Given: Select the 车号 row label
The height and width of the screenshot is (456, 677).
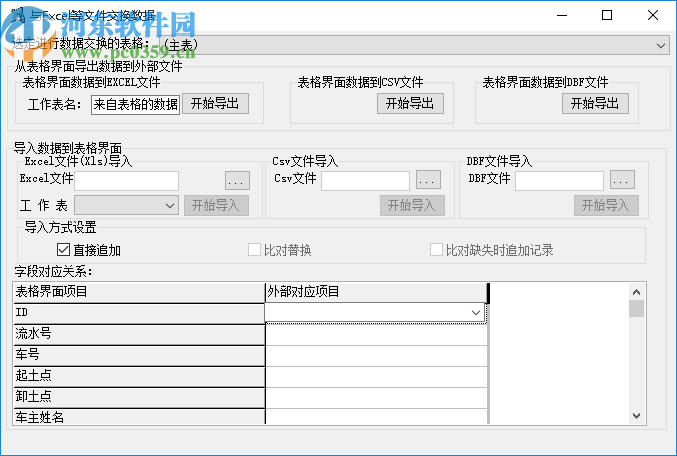Looking at the screenshot, I should coord(139,355).
